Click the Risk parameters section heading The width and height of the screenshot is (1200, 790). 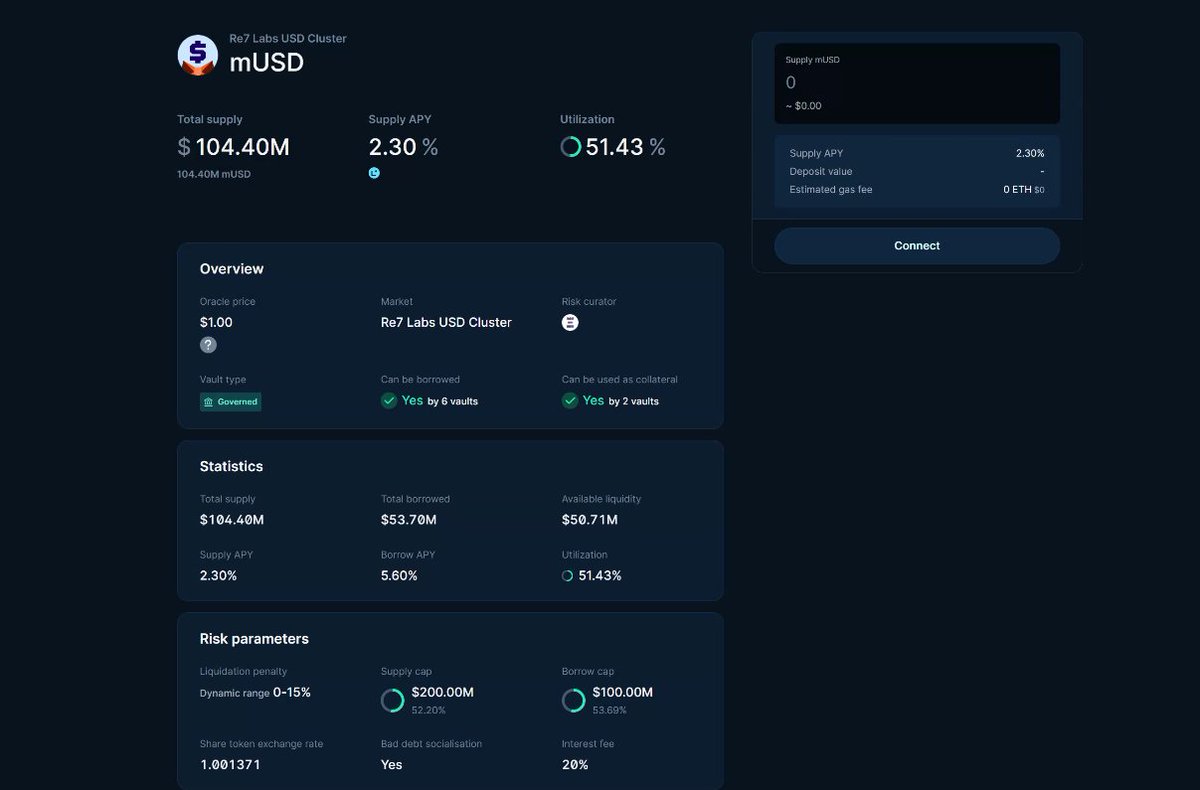click(x=254, y=639)
